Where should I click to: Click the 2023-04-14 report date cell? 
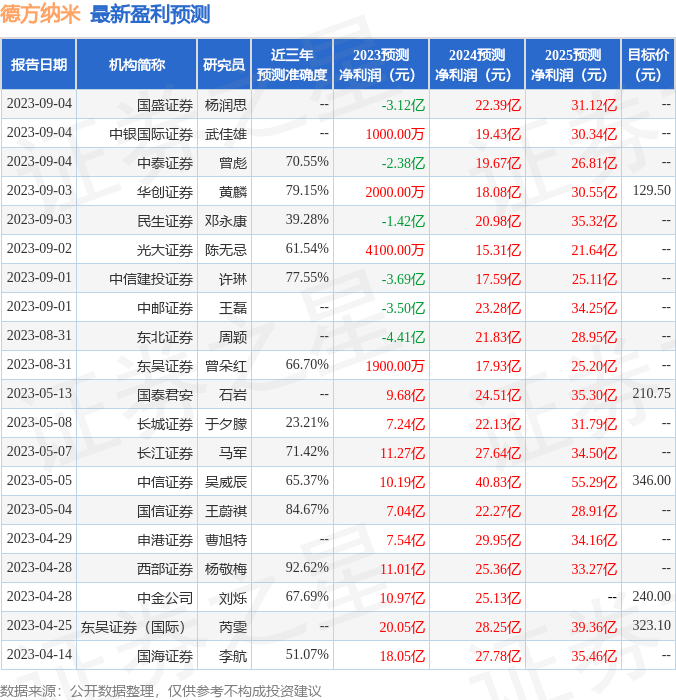coord(39,656)
